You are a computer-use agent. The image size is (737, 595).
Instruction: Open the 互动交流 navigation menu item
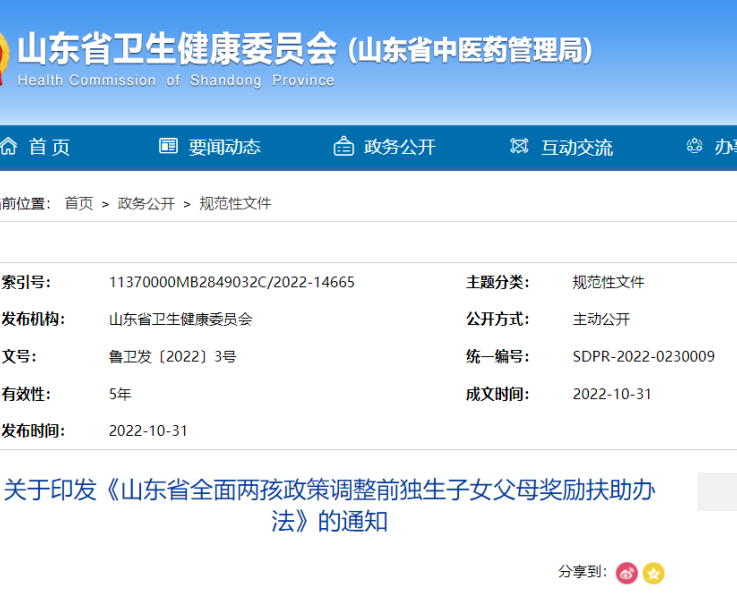tap(577, 148)
